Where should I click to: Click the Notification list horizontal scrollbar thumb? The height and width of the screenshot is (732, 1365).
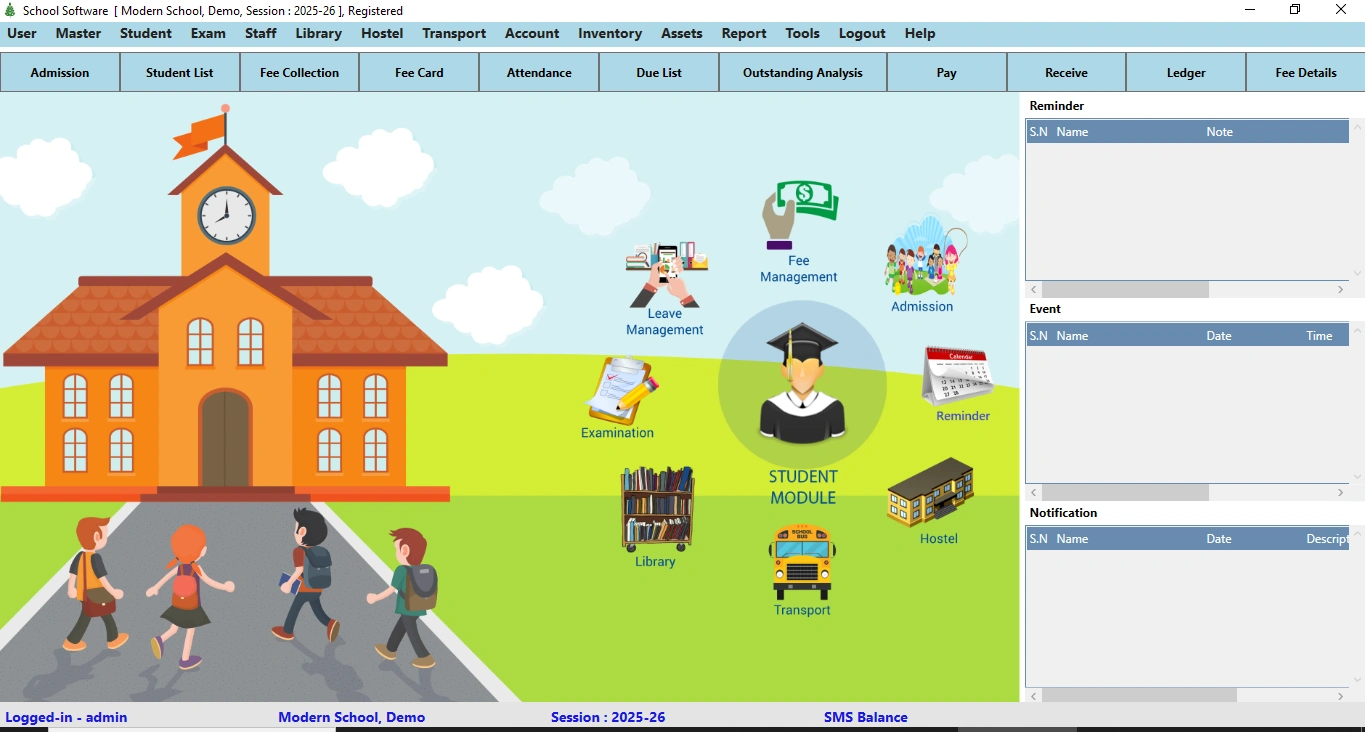(x=1139, y=695)
